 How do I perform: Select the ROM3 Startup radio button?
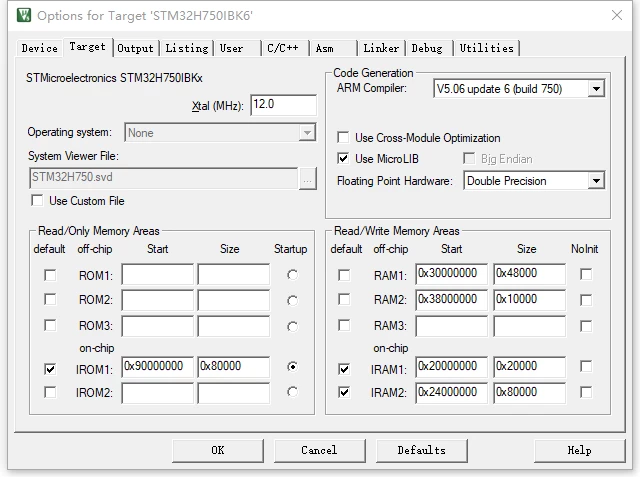[292, 327]
